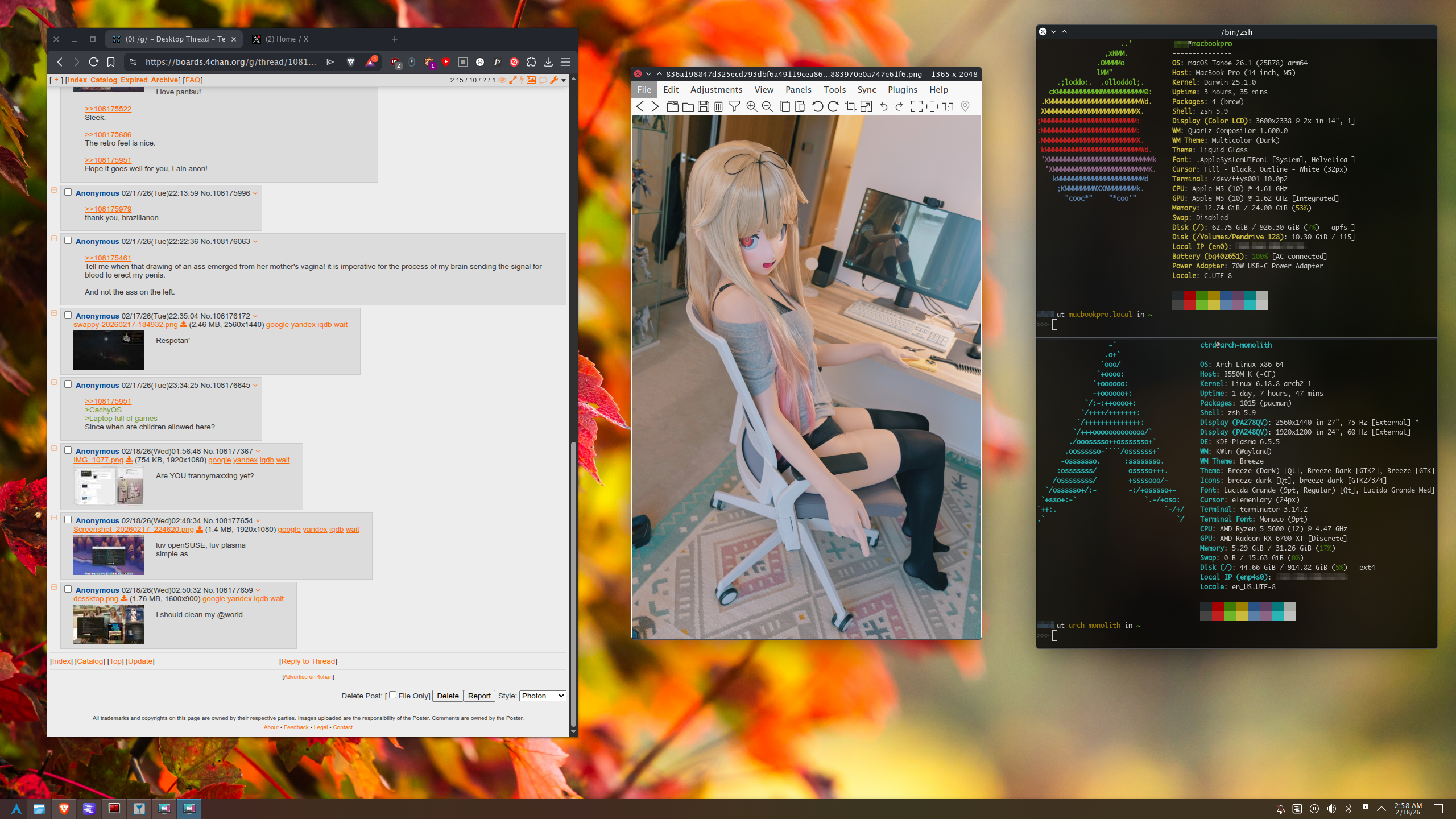Click the rotate clockwise icon
1456x819 pixels.
click(x=833, y=106)
